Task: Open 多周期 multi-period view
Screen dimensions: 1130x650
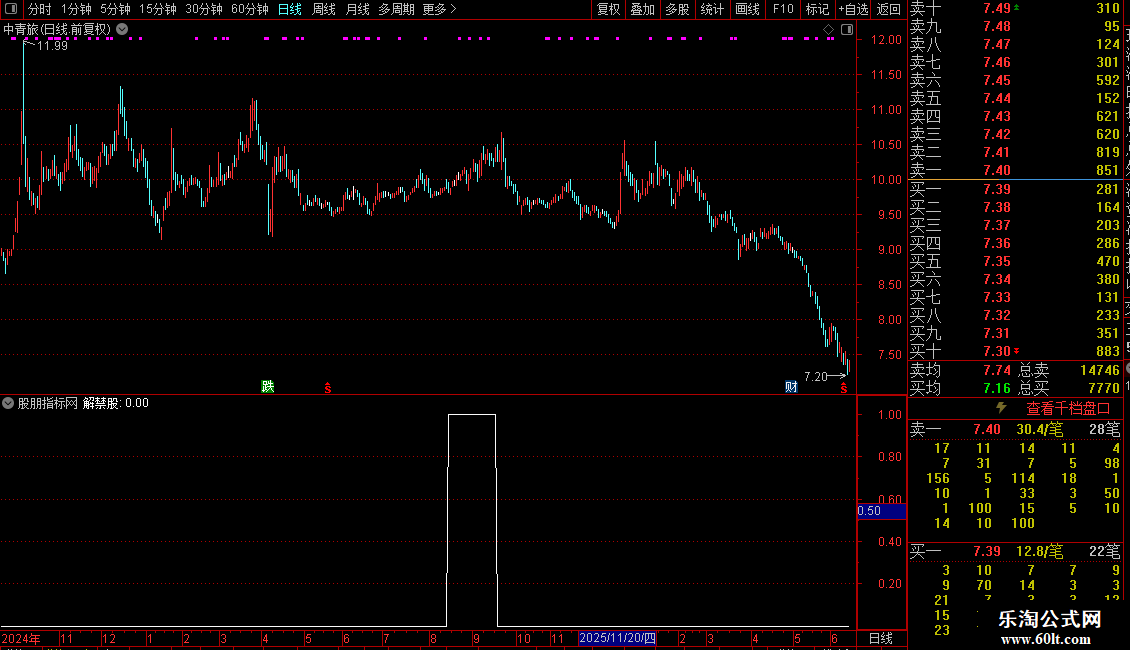Action: 396,9
